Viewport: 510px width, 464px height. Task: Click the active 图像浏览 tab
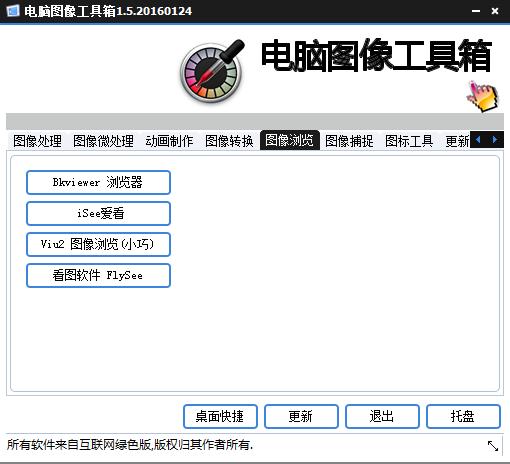(290, 140)
